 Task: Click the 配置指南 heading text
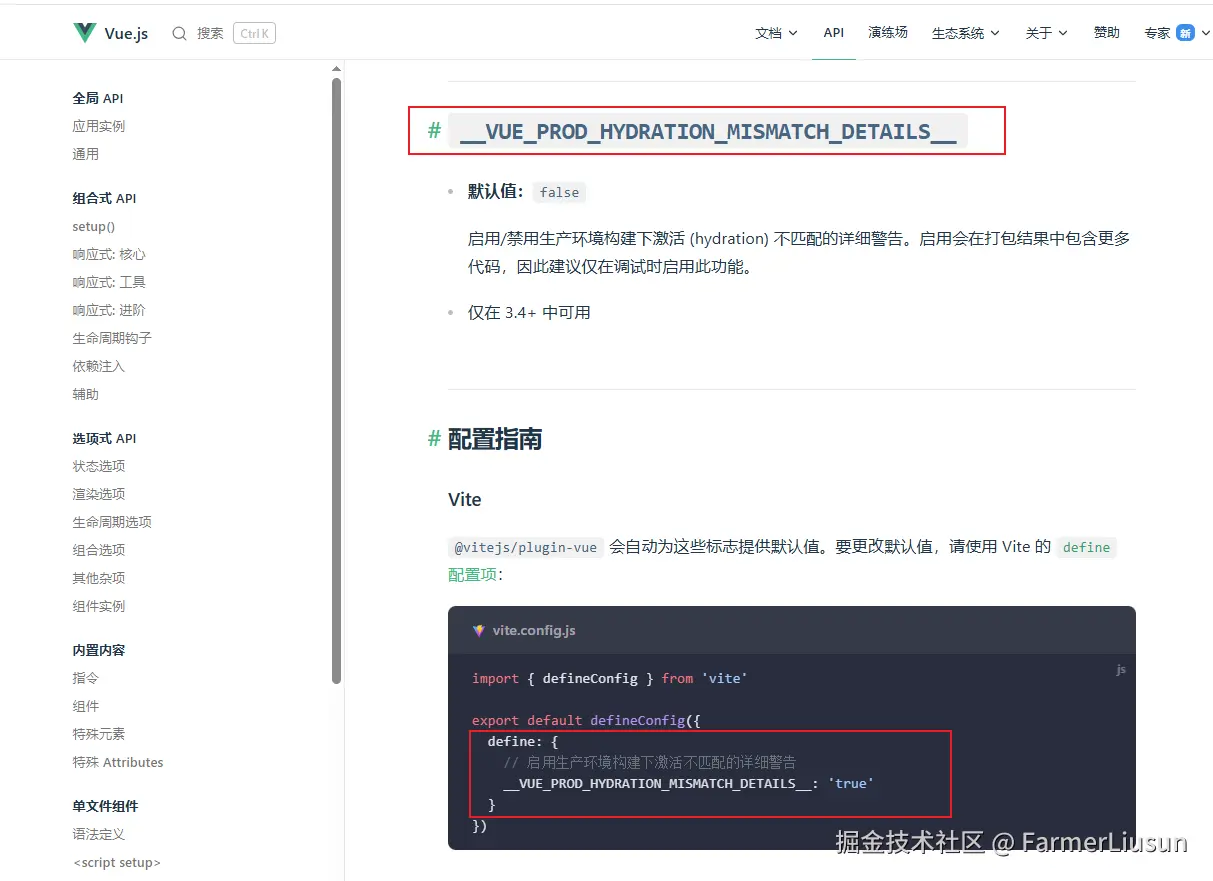(495, 438)
